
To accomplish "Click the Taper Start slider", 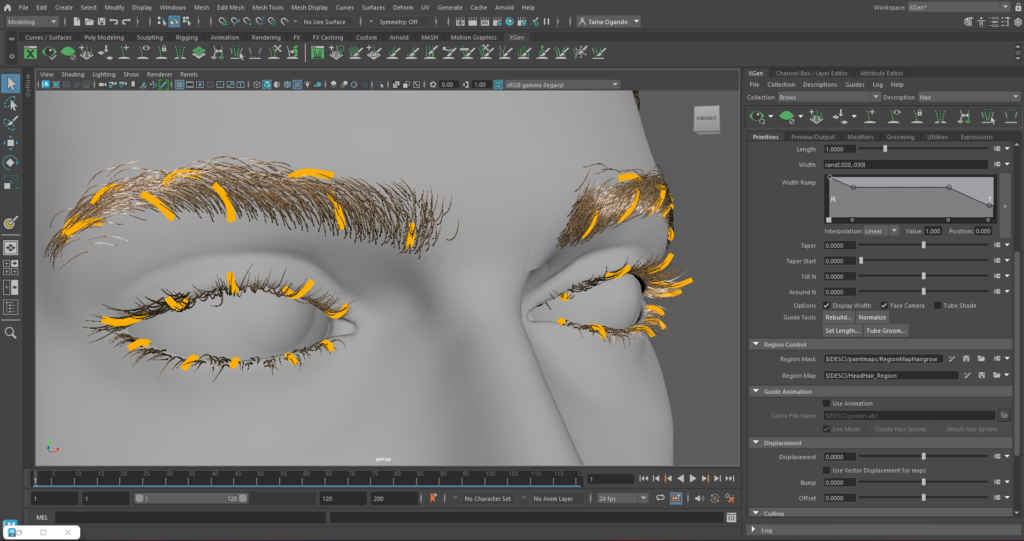I will tap(861, 261).
